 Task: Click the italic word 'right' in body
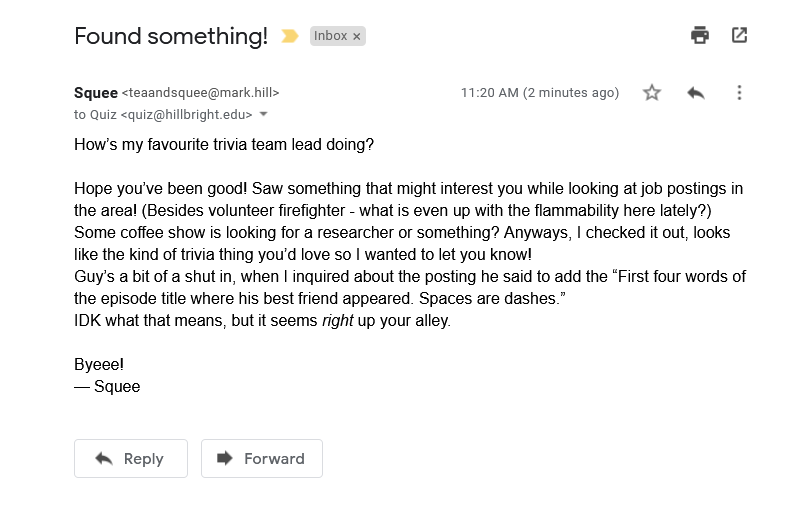[x=338, y=321]
